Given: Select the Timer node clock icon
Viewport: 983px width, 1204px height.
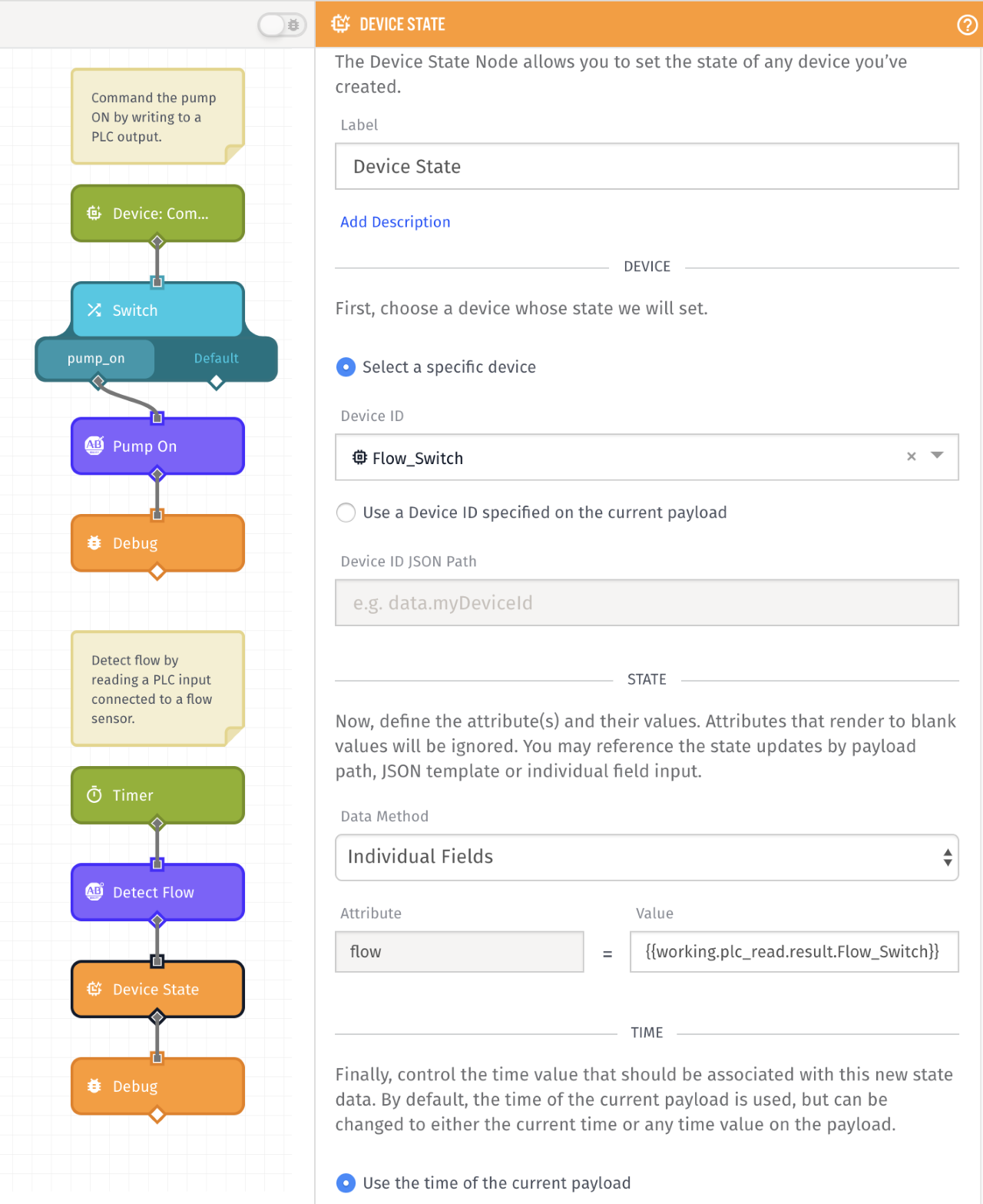Looking at the screenshot, I should tap(94, 794).
